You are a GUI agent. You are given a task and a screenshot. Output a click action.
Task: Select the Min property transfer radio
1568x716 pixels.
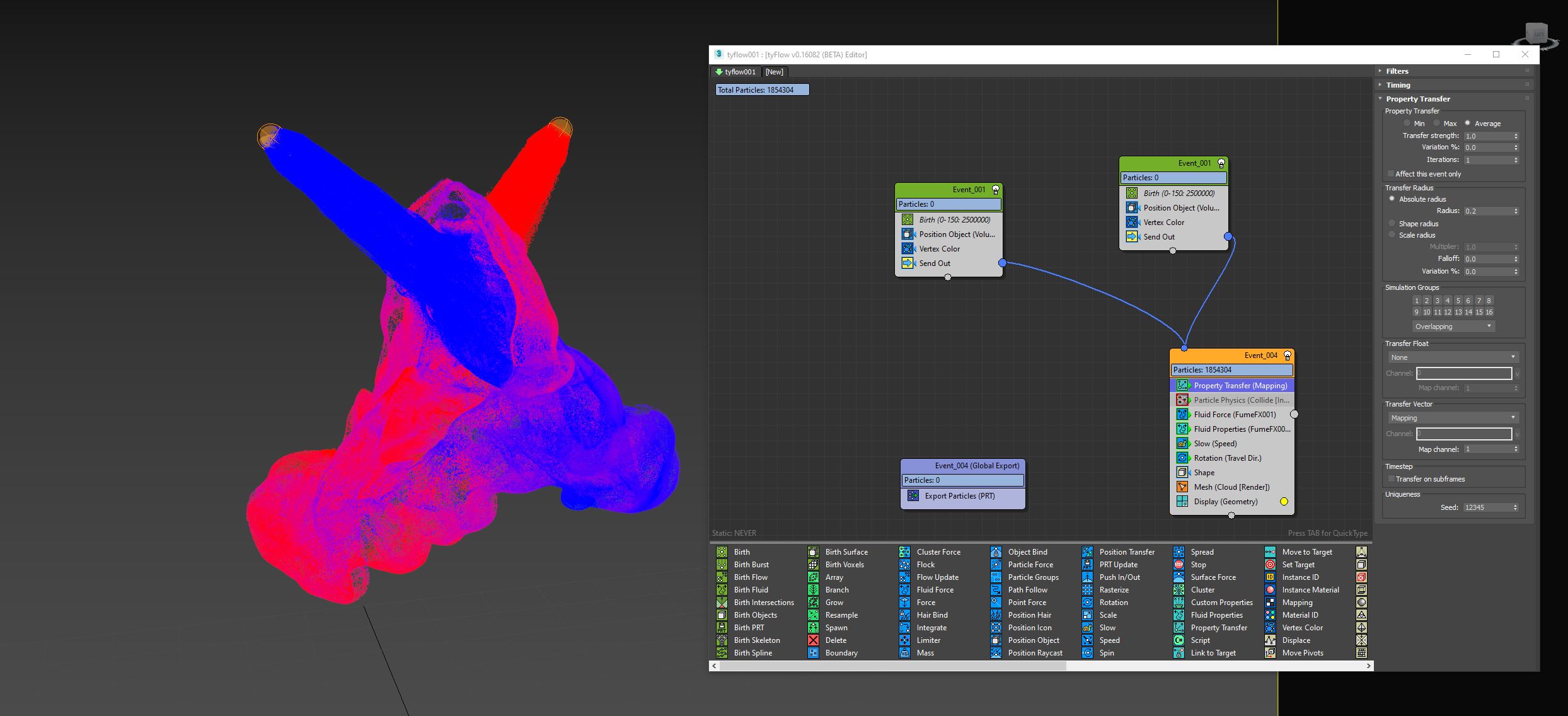(x=1407, y=124)
